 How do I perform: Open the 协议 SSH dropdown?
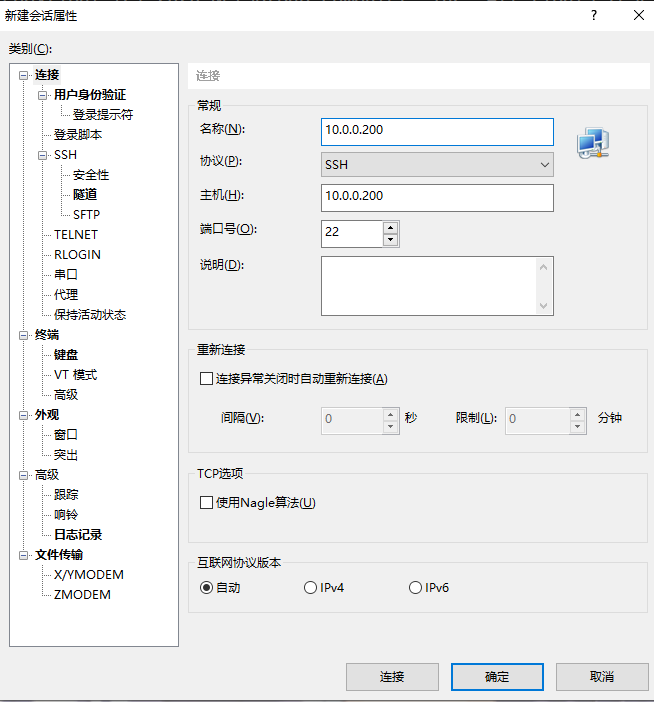[x=437, y=165]
